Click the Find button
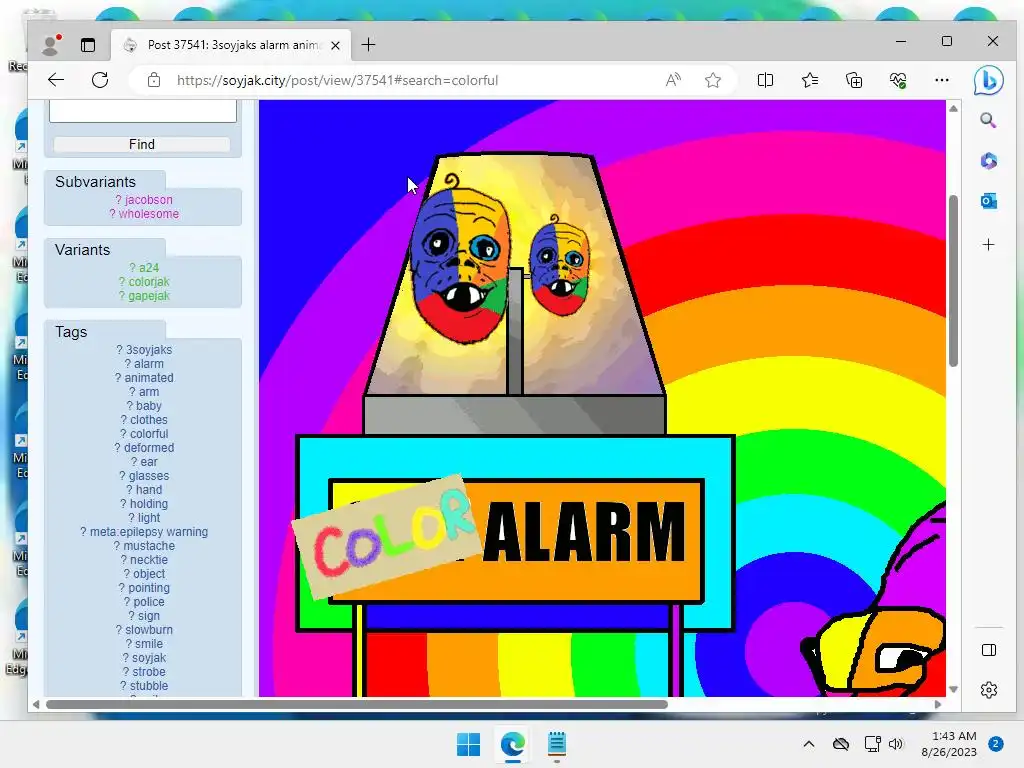The image size is (1024, 768). (142, 144)
